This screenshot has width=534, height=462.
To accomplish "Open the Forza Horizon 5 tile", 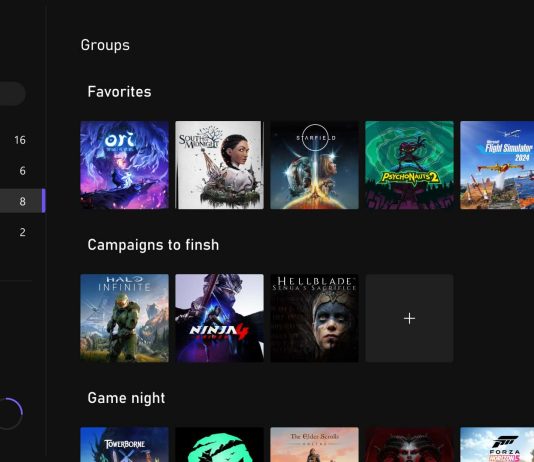I will point(497,445).
